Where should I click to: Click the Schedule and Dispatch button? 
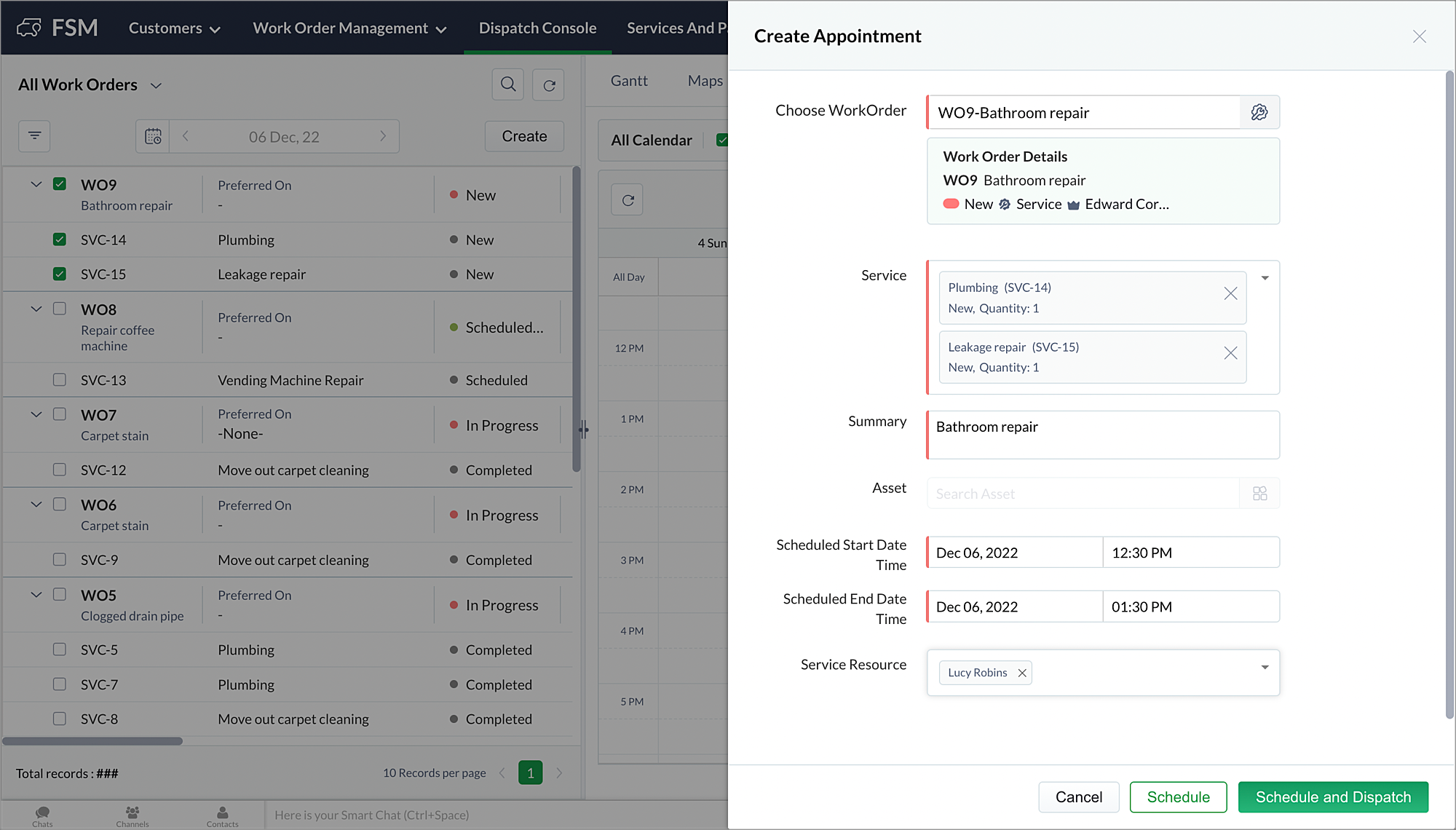[1333, 797]
